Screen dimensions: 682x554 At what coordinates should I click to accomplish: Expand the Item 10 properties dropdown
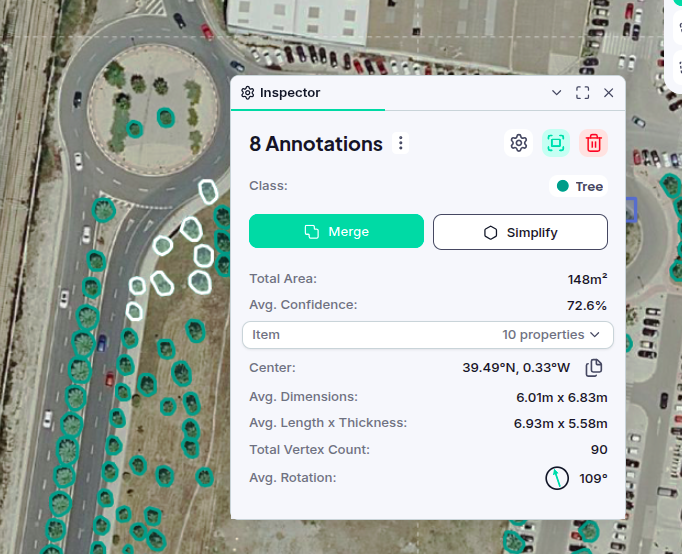[428, 335]
